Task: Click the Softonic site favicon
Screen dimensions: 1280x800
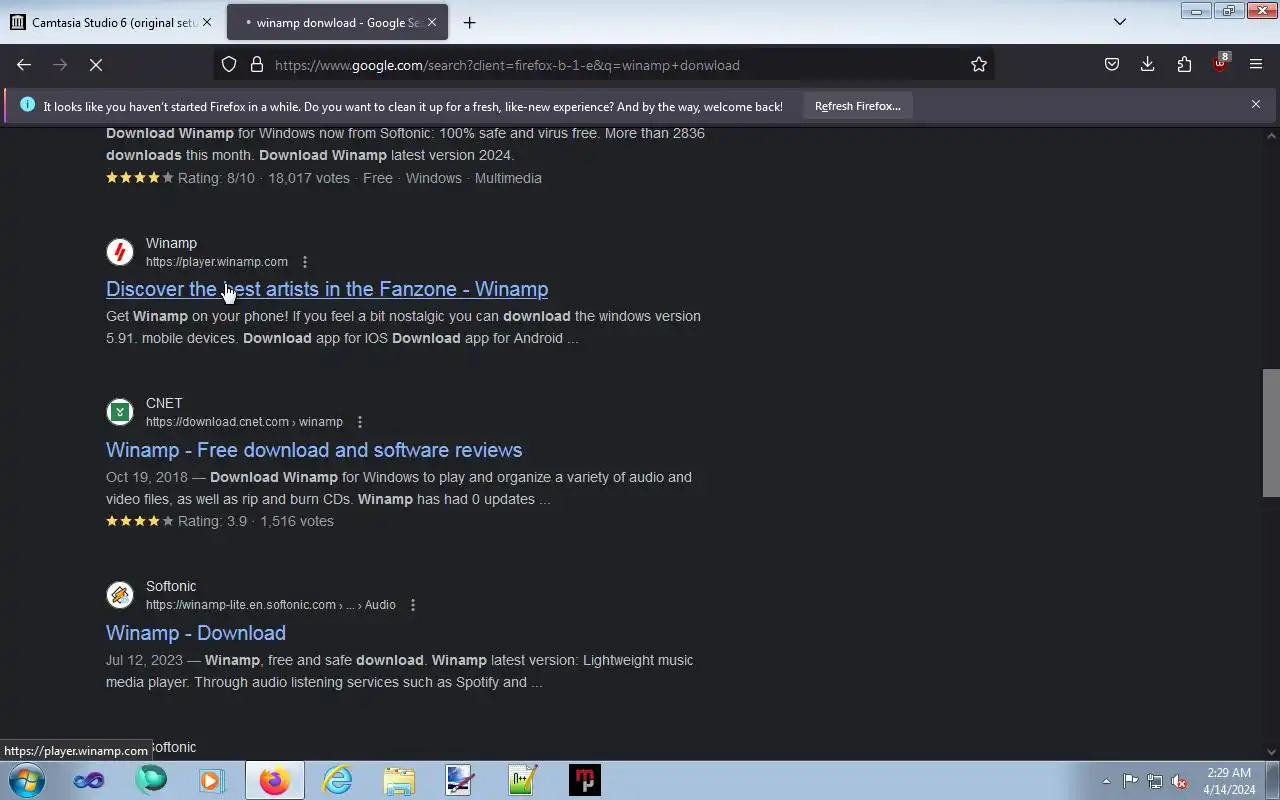Action: [120, 595]
